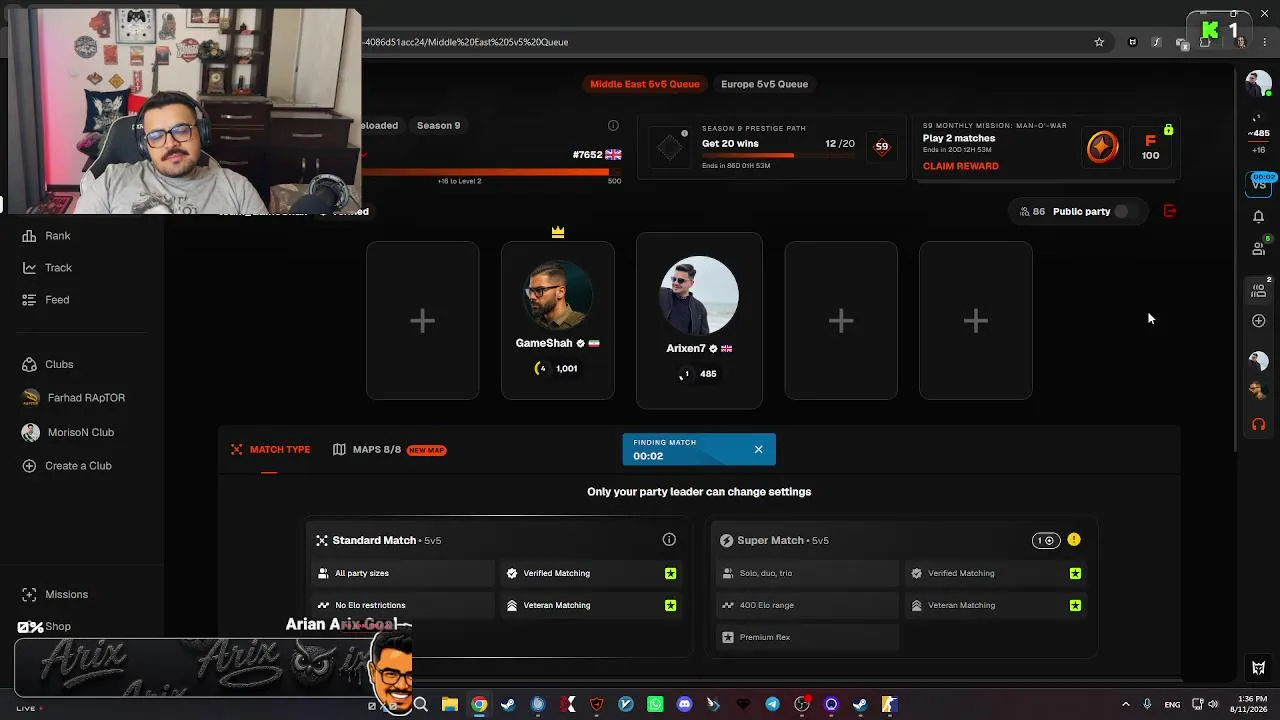Open taskbar search magnifier
1280x720 pixels.
pyautogui.click(x=421, y=705)
